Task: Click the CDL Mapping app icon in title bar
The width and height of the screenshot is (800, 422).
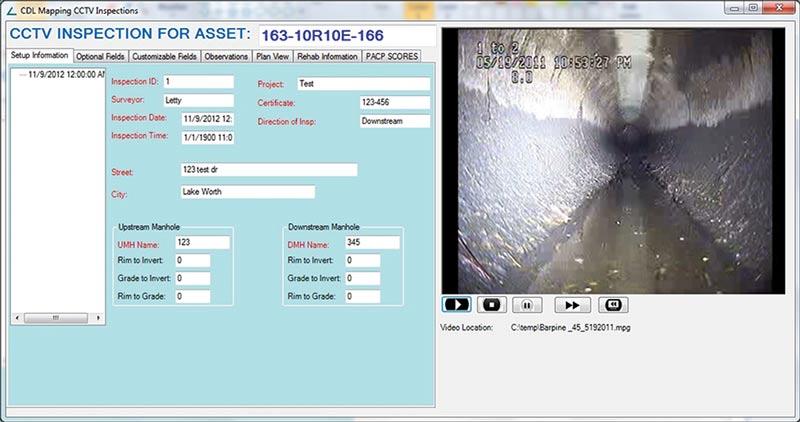Action: (x=13, y=9)
